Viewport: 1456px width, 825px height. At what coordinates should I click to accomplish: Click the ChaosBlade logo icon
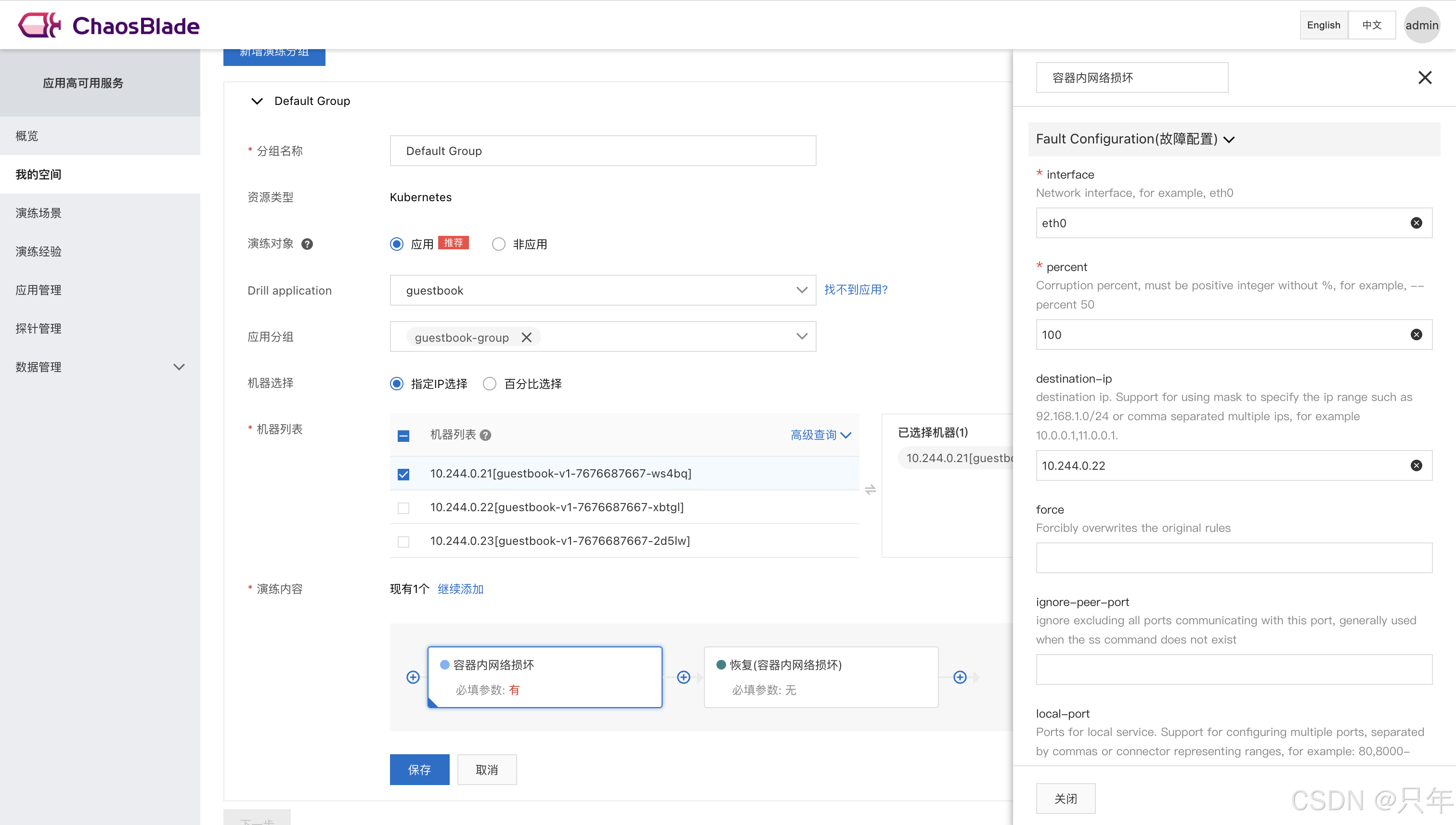(39, 25)
